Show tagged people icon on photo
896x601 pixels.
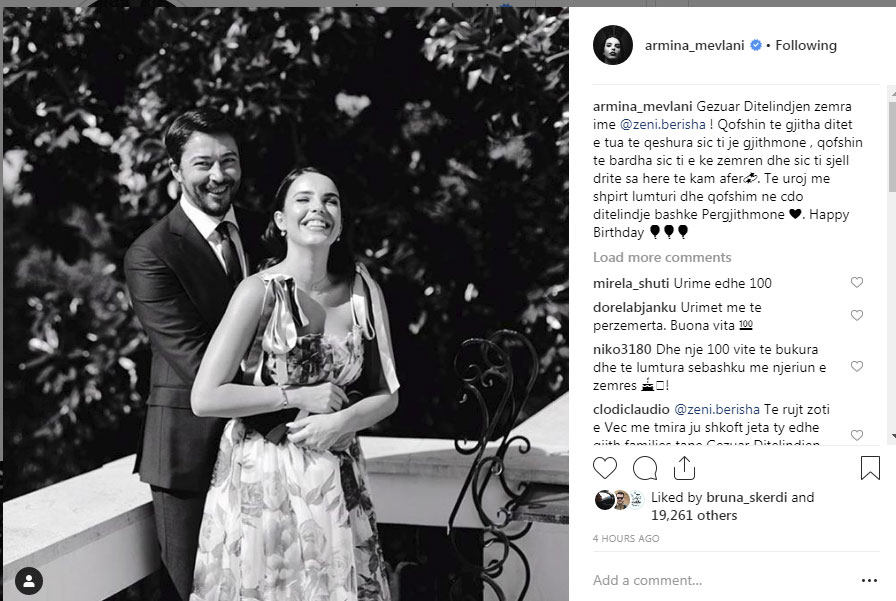point(29,581)
